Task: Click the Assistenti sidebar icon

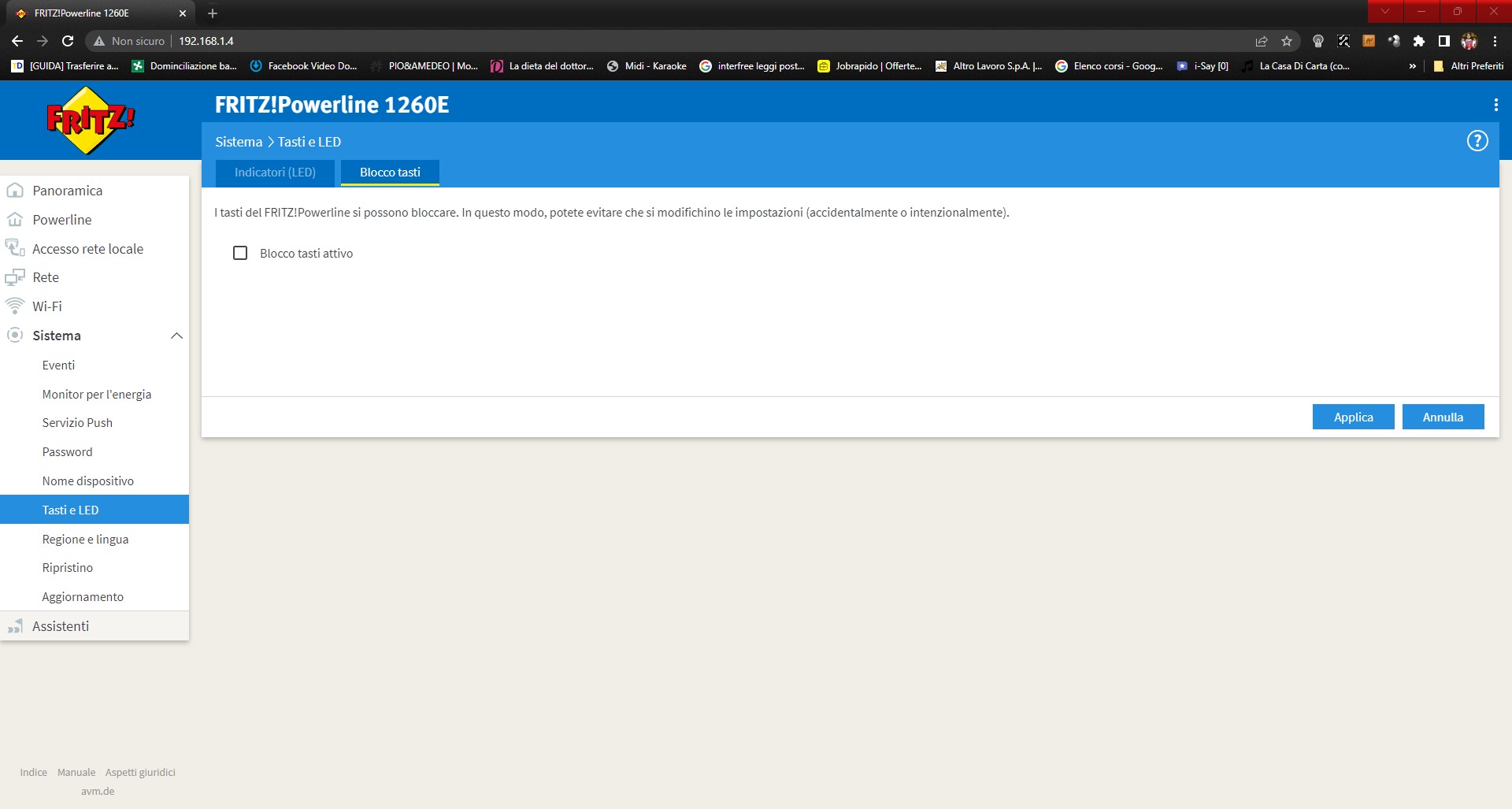Action: tap(15, 626)
